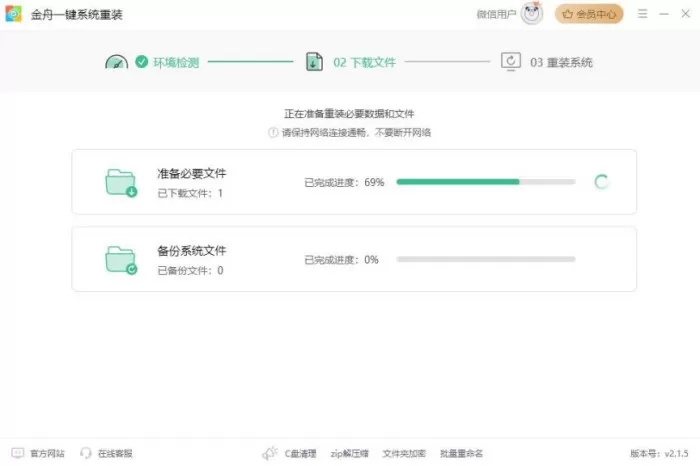
Task: Open 在线客服 online support
Action: click(x=115, y=454)
